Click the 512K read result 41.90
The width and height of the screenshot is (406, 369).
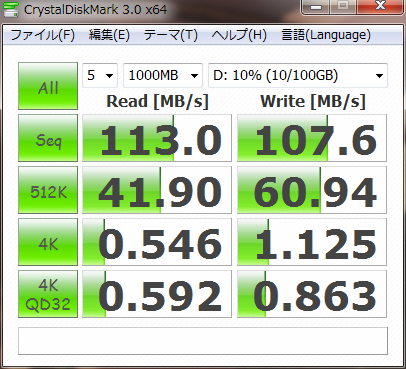(157, 190)
